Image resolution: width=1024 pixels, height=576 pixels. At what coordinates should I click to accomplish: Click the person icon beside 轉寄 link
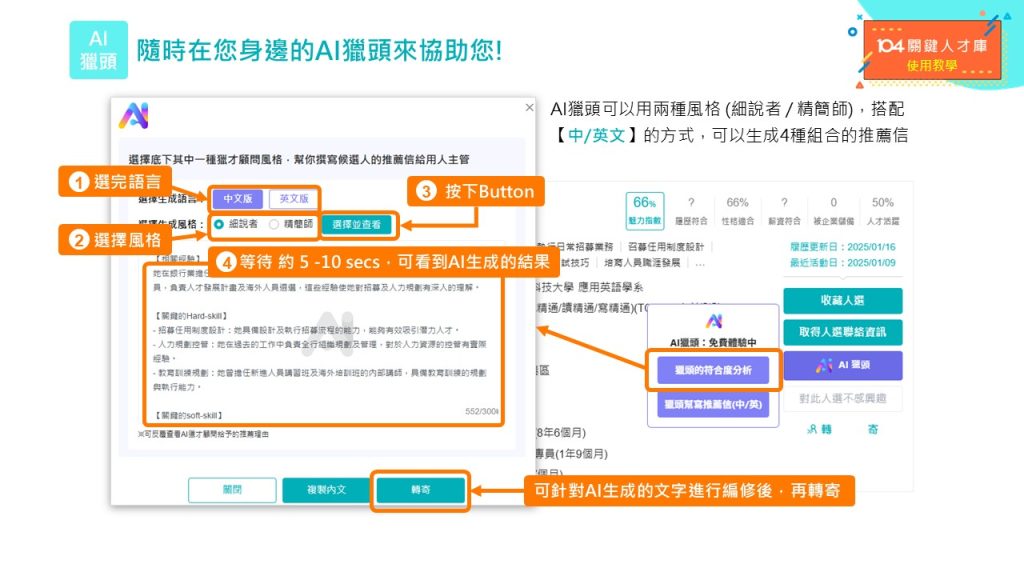click(x=811, y=429)
